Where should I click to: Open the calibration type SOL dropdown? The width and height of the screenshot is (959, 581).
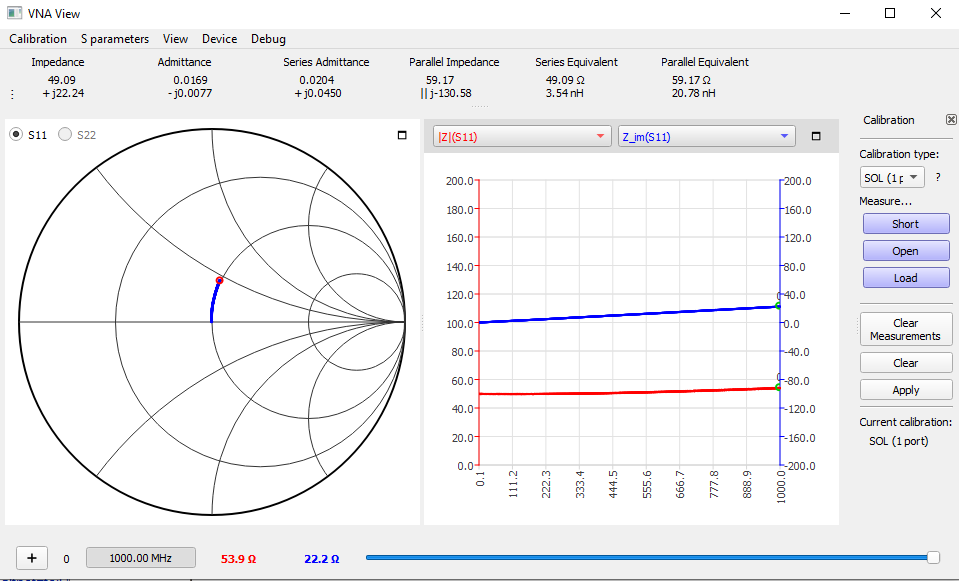[892, 177]
